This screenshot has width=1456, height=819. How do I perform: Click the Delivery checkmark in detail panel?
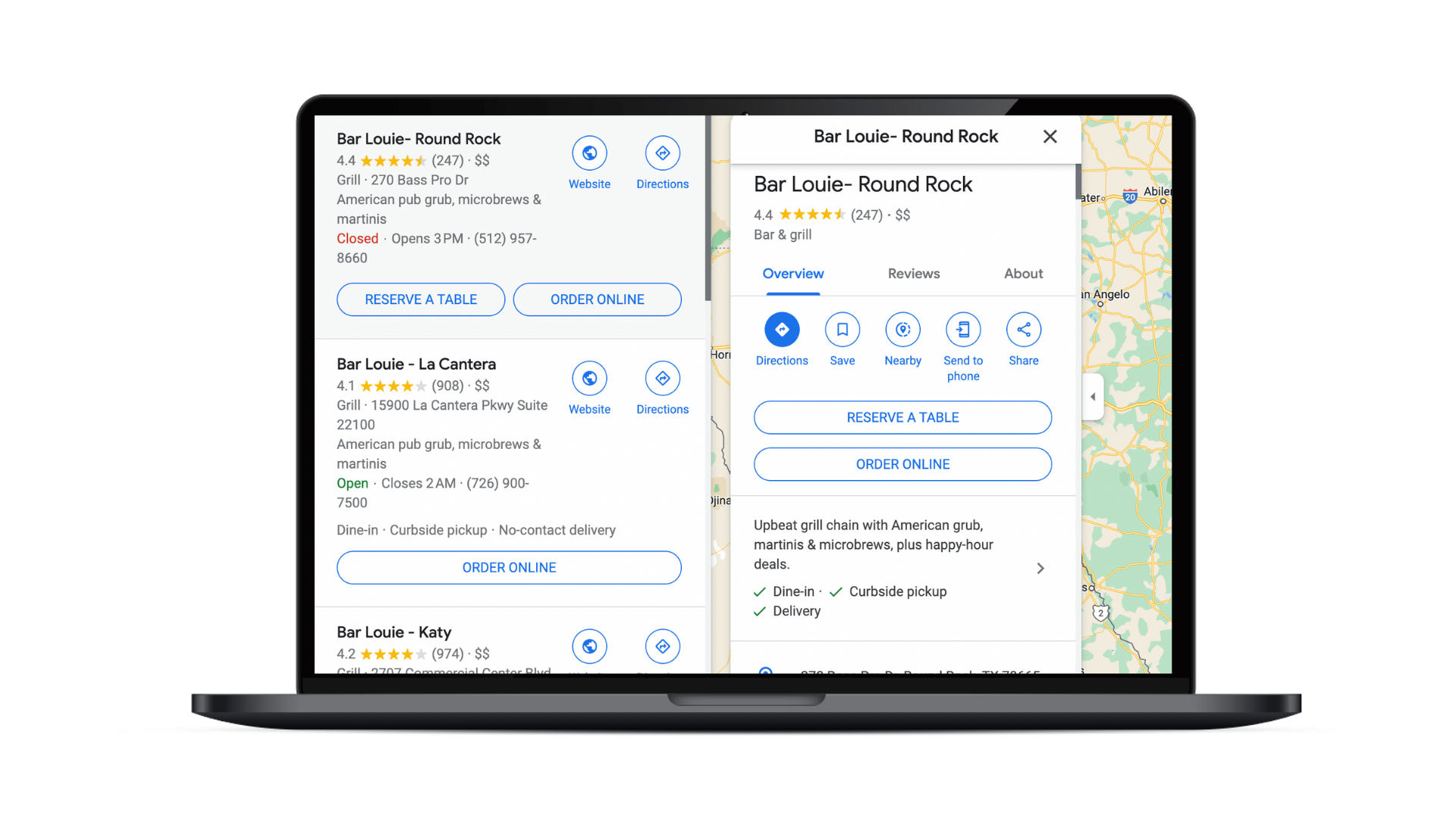point(761,610)
